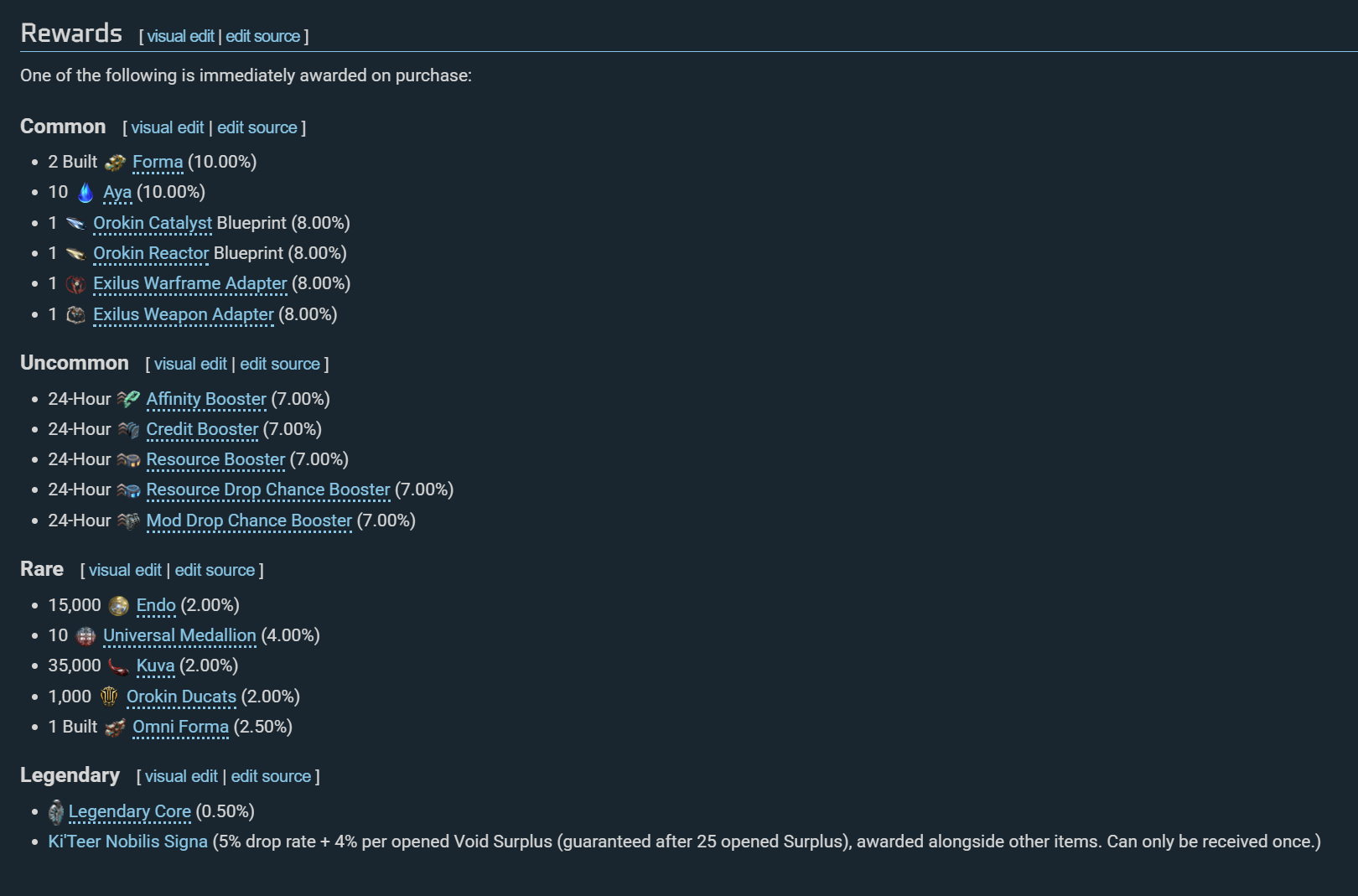Image resolution: width=1358 pixels, height=896 pixels.
Task: Click edit source beside Rare heading
Action: 215,570
